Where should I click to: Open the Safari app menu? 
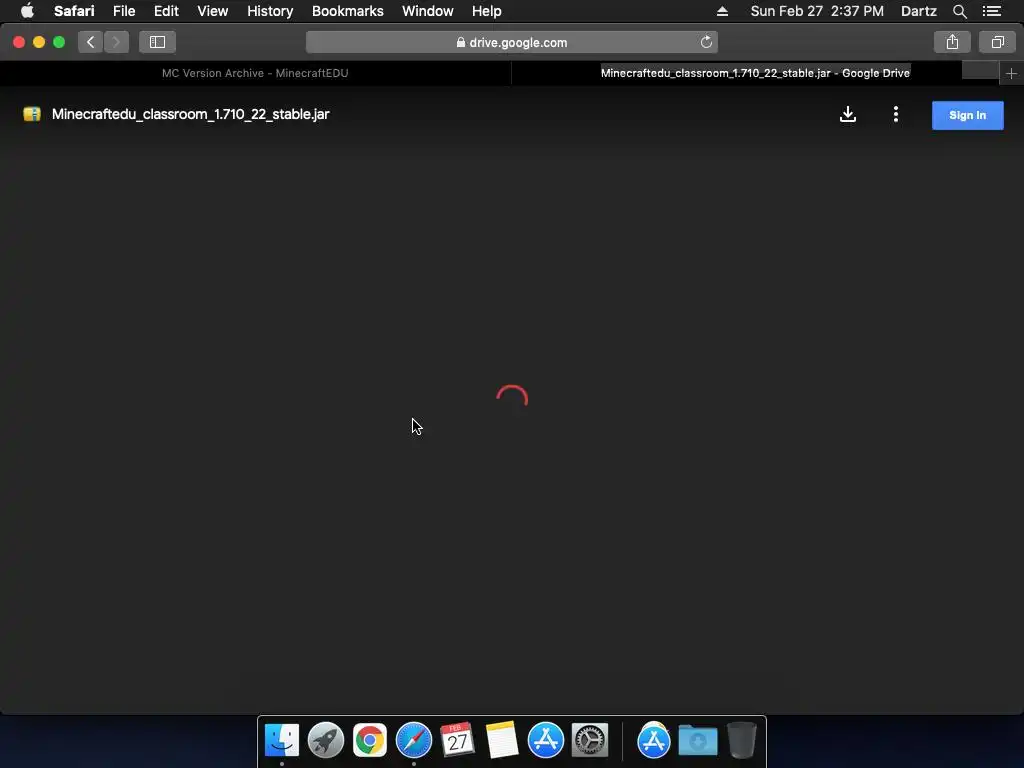[x=74, y=11]
